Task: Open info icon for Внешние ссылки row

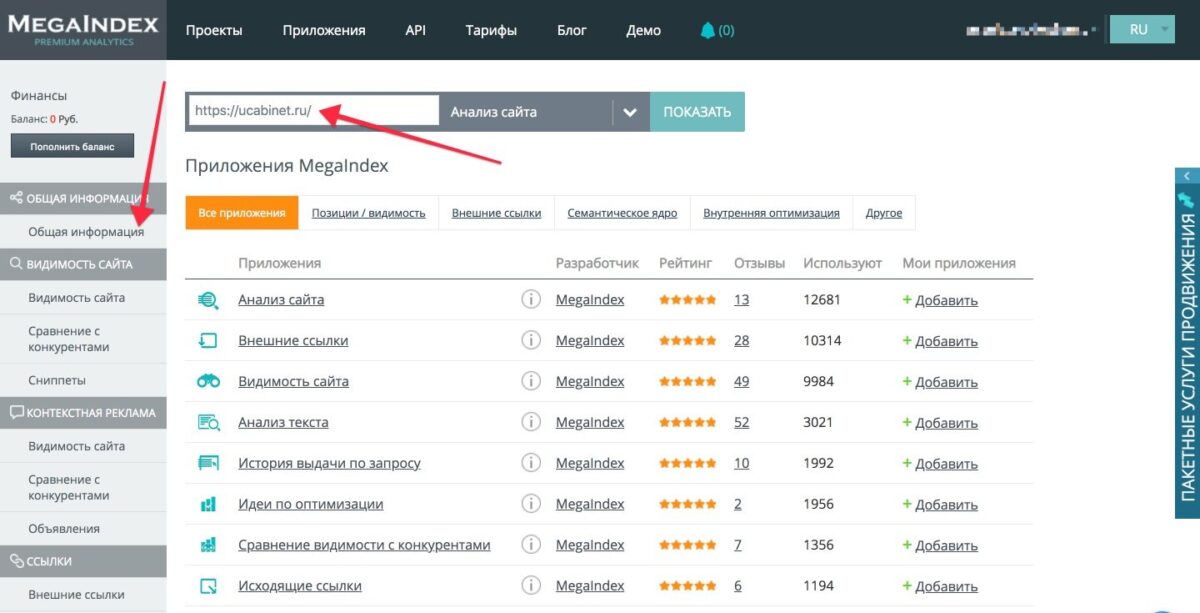Action: pos(531,340)
